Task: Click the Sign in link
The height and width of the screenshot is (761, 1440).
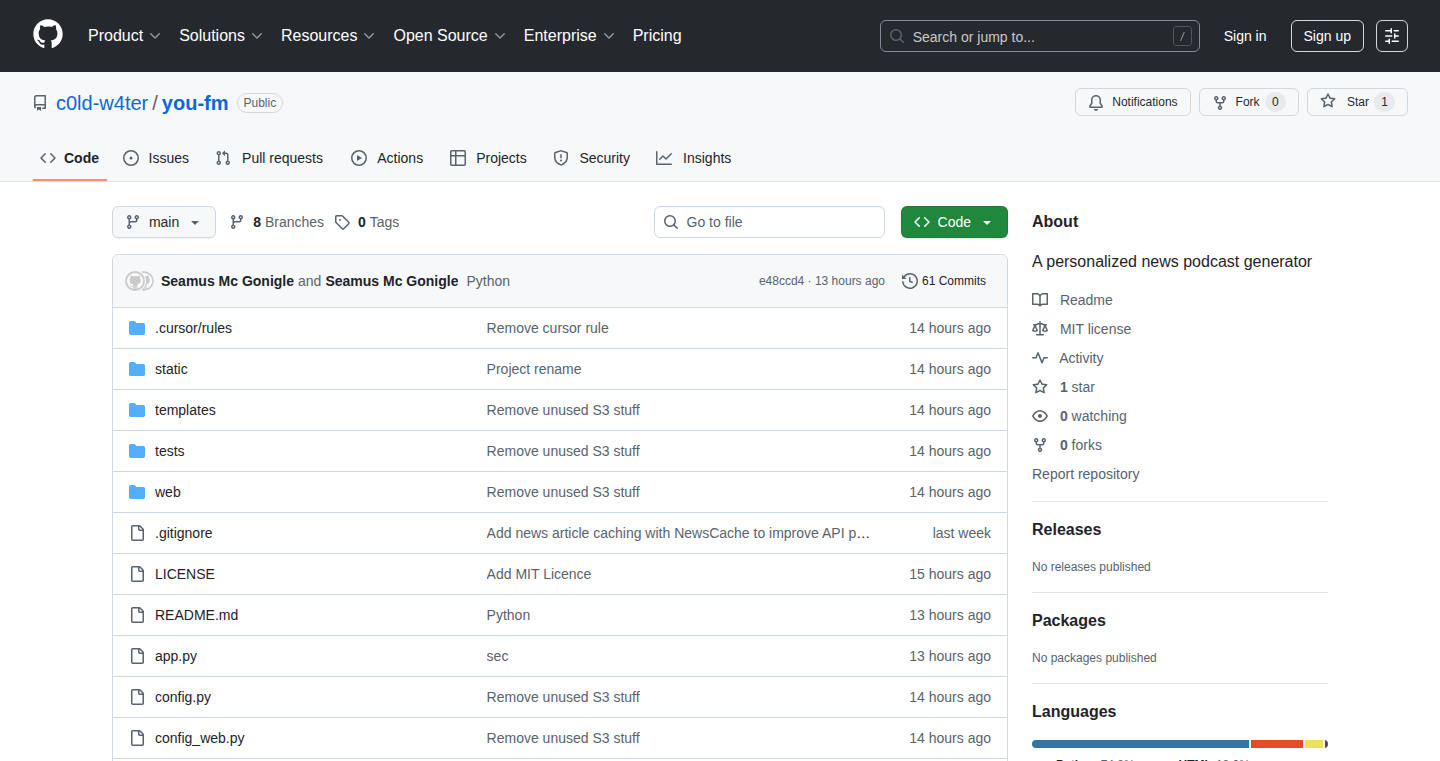Action: click(x=1245, y=36)
